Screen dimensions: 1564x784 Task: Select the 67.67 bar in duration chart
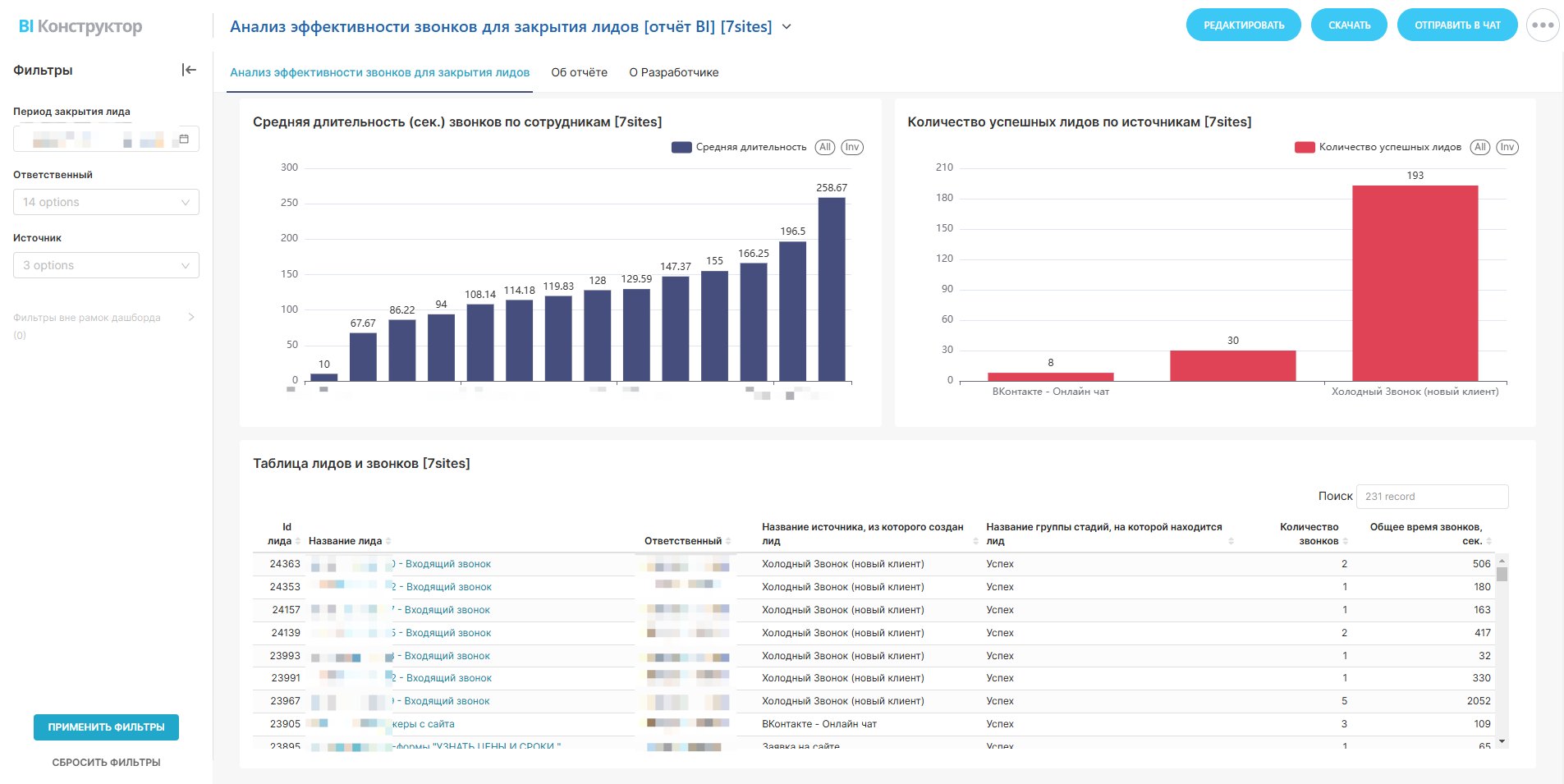click(x=363, y=357)
